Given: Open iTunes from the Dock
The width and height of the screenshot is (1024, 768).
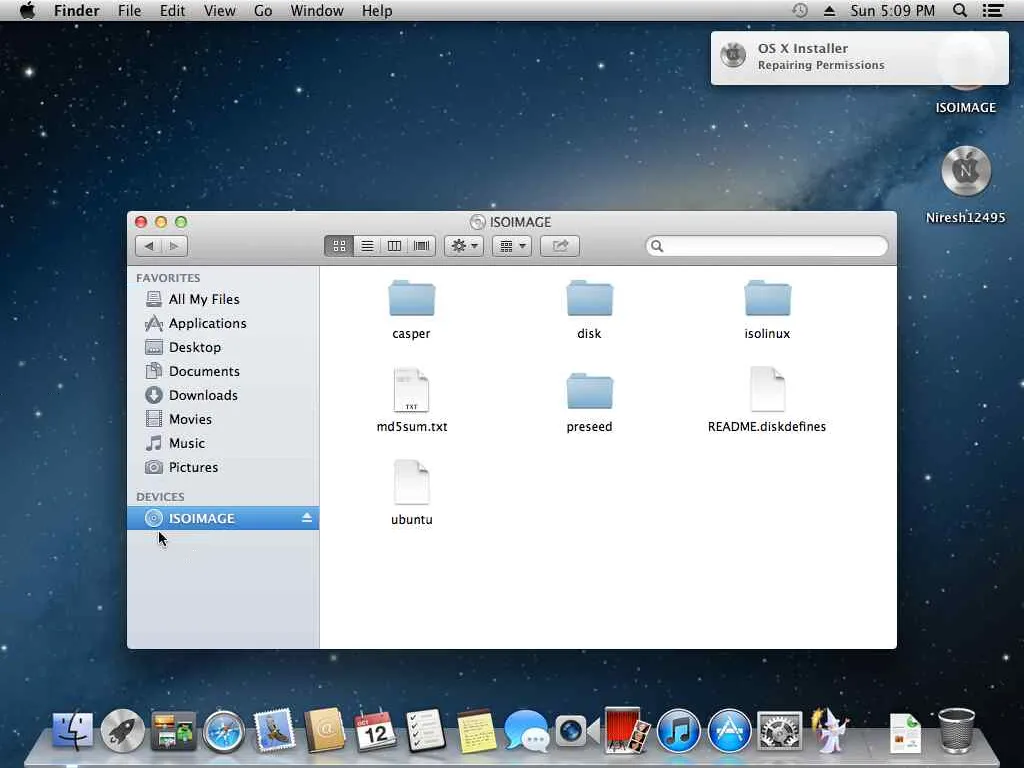Looking at the screenshot, I should [x=679, y=733].
